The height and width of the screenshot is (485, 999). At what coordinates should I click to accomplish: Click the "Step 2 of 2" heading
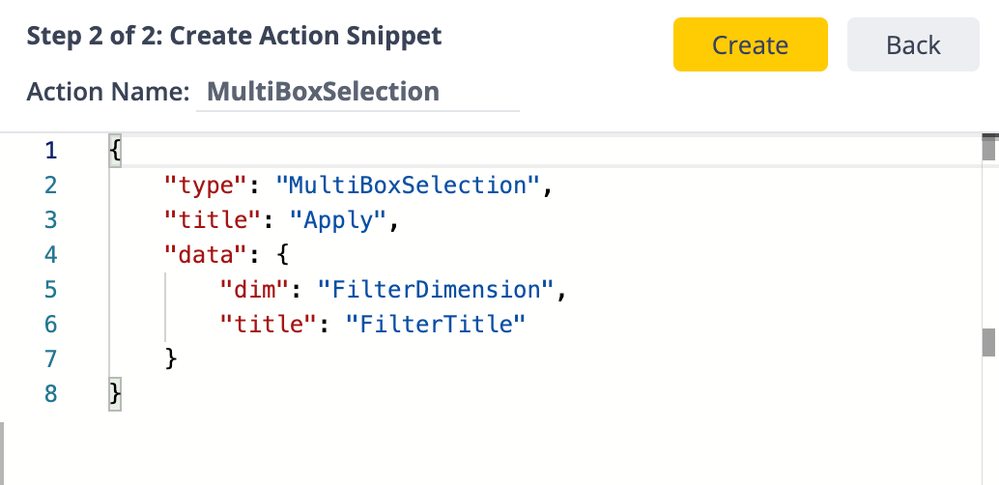pos(234,36)
